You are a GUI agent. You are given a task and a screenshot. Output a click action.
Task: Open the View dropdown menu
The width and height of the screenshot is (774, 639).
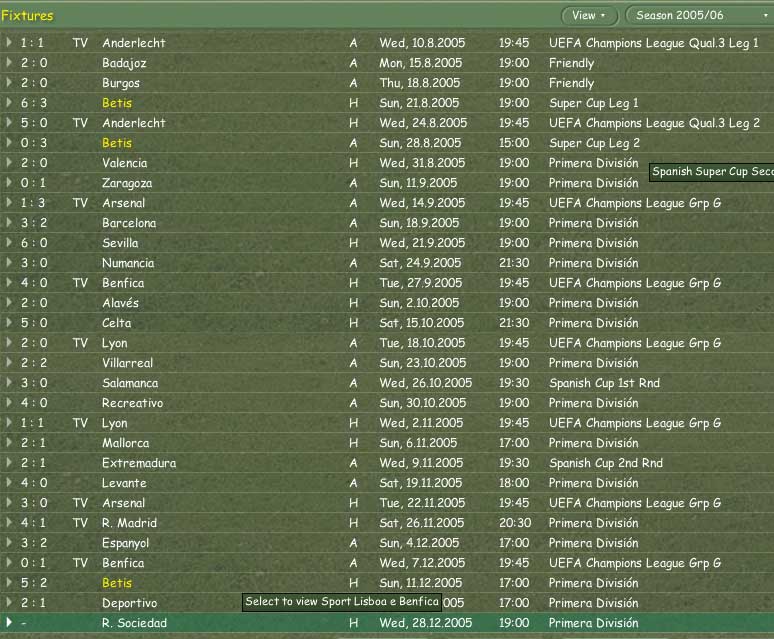(x=589, y=16)
